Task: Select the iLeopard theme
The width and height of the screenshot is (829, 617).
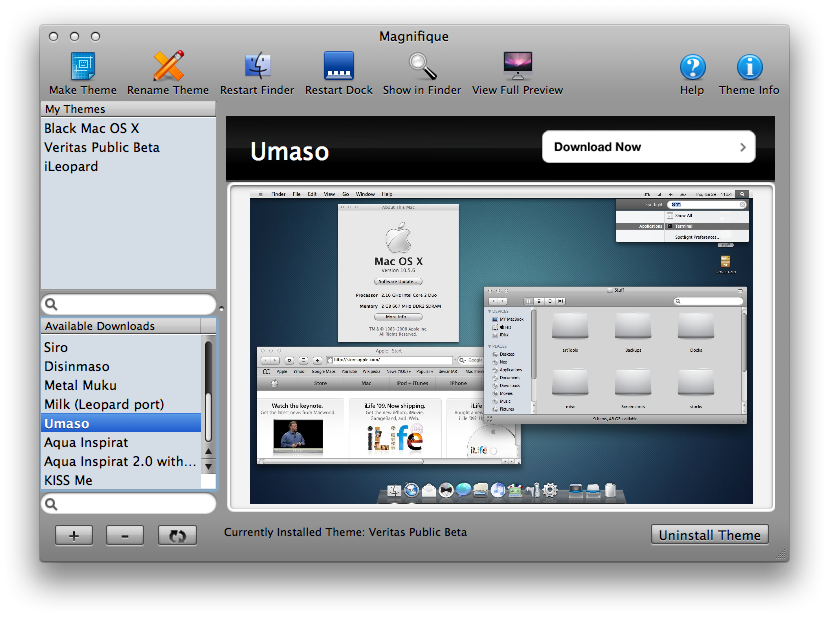Action: (x=128, y=167)
